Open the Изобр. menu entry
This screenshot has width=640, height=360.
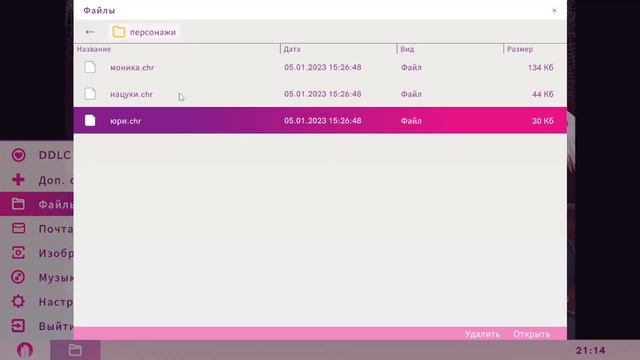56,253
